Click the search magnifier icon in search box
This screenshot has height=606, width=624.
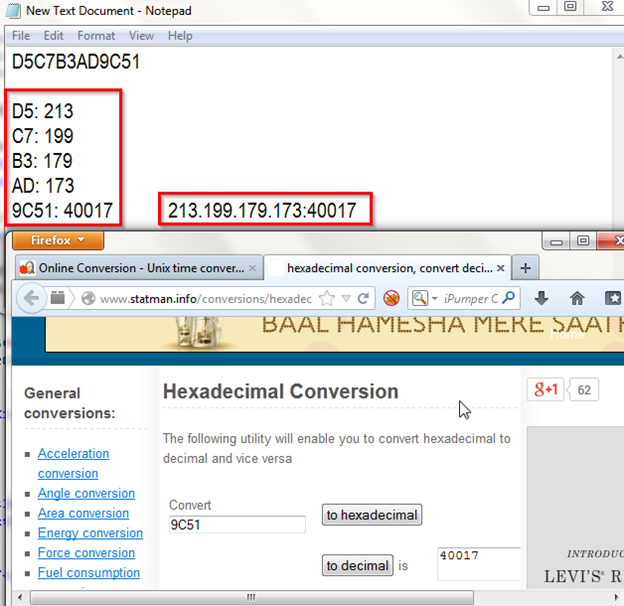pos(510,298)
